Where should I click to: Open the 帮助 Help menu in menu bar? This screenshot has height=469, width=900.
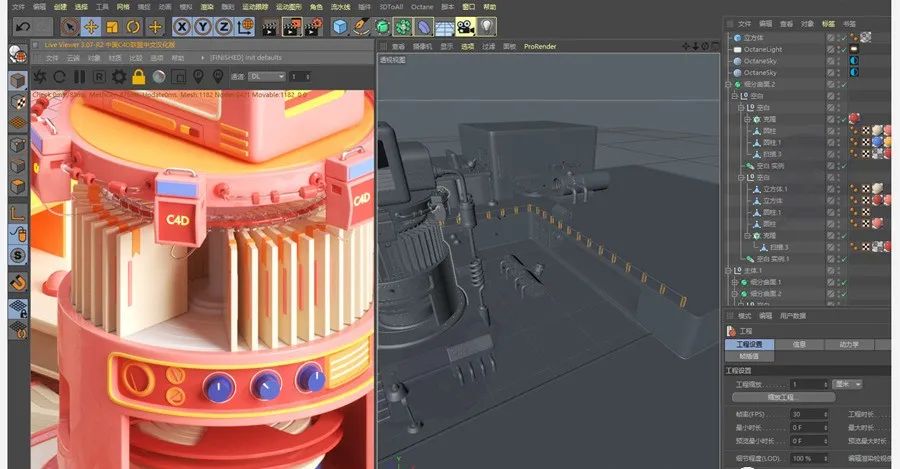[490, 7]
